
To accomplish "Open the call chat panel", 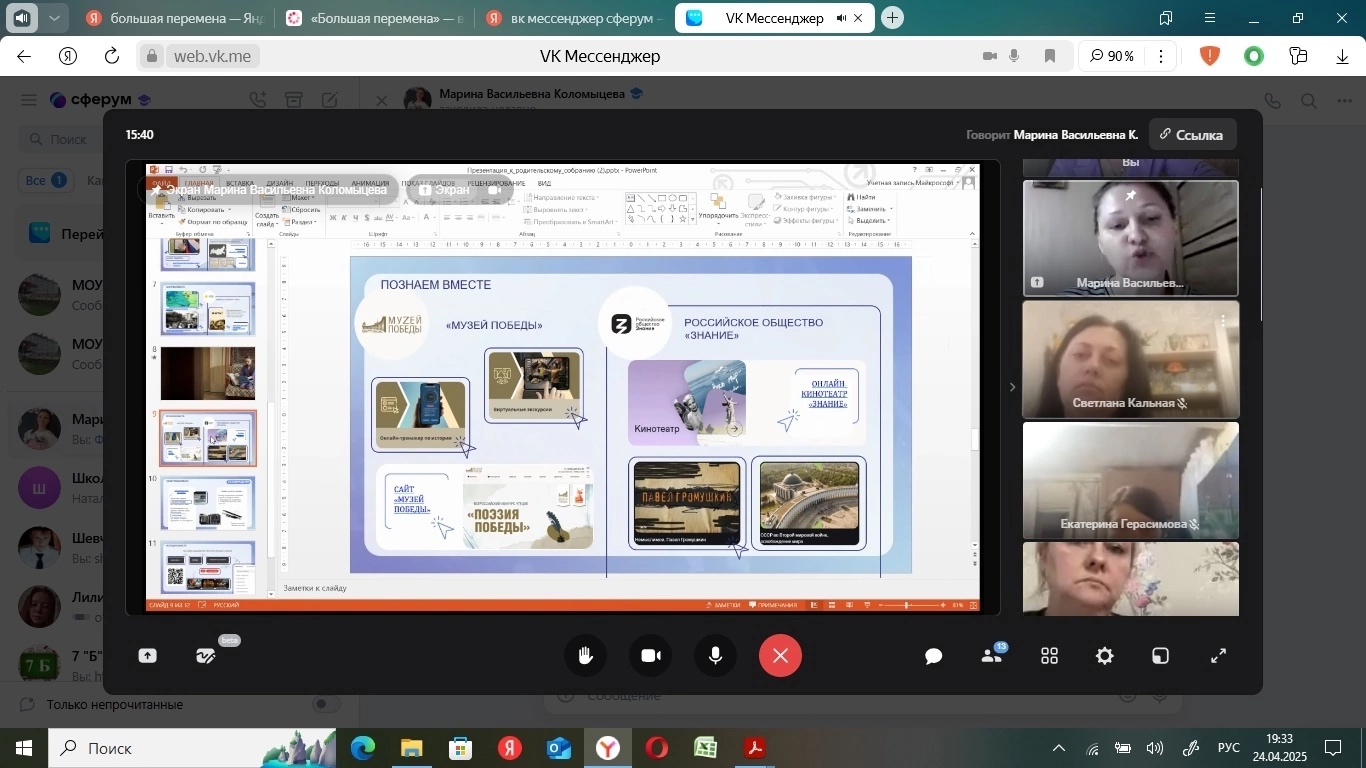I will pyautogui.click(x=934, y=656).
